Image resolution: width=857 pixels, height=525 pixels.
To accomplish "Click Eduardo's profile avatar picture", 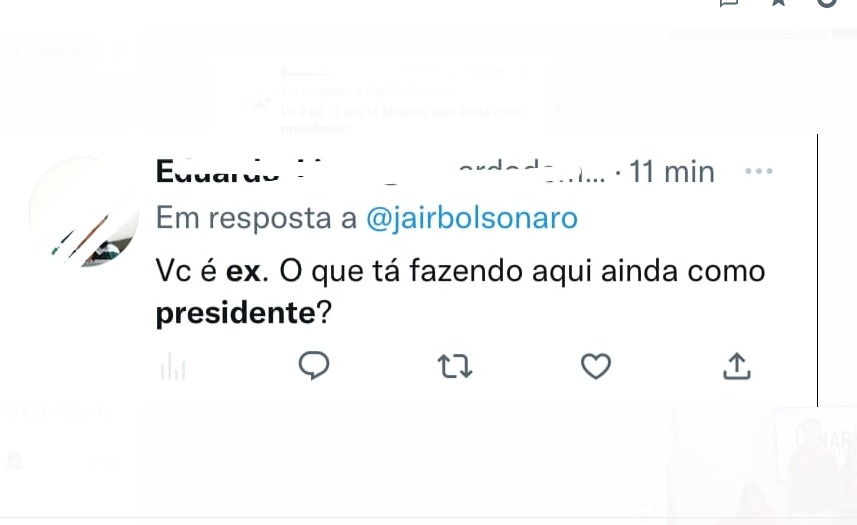I will click(x=85, y=212).
